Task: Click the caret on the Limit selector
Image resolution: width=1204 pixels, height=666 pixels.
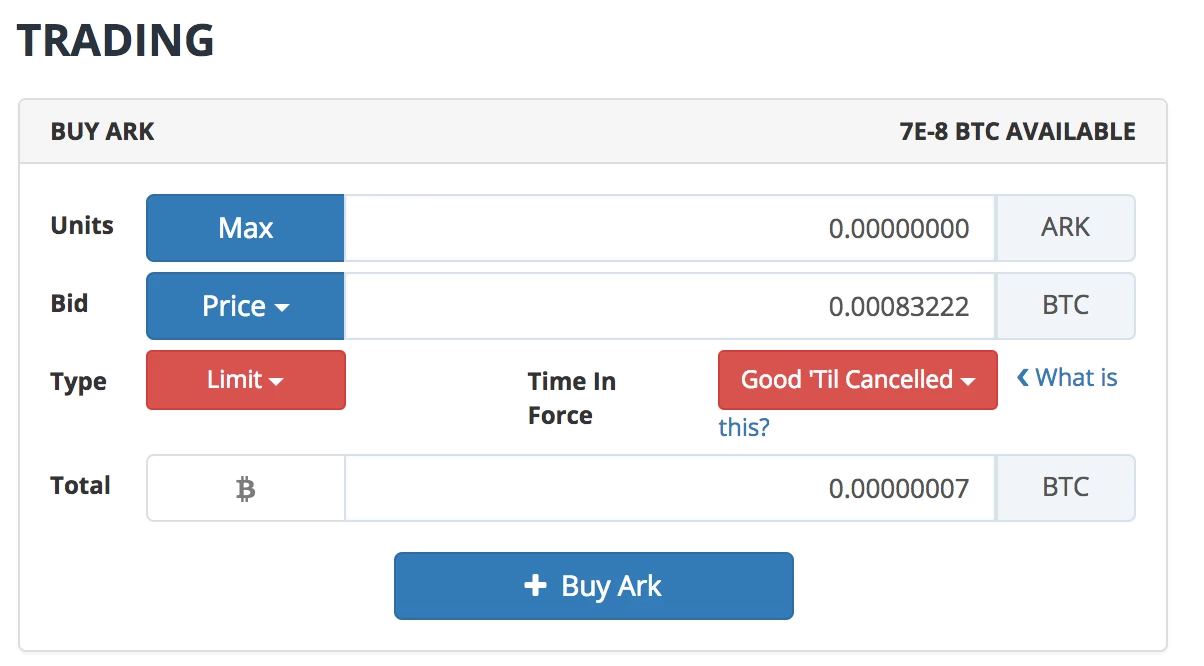Action: 278,380
